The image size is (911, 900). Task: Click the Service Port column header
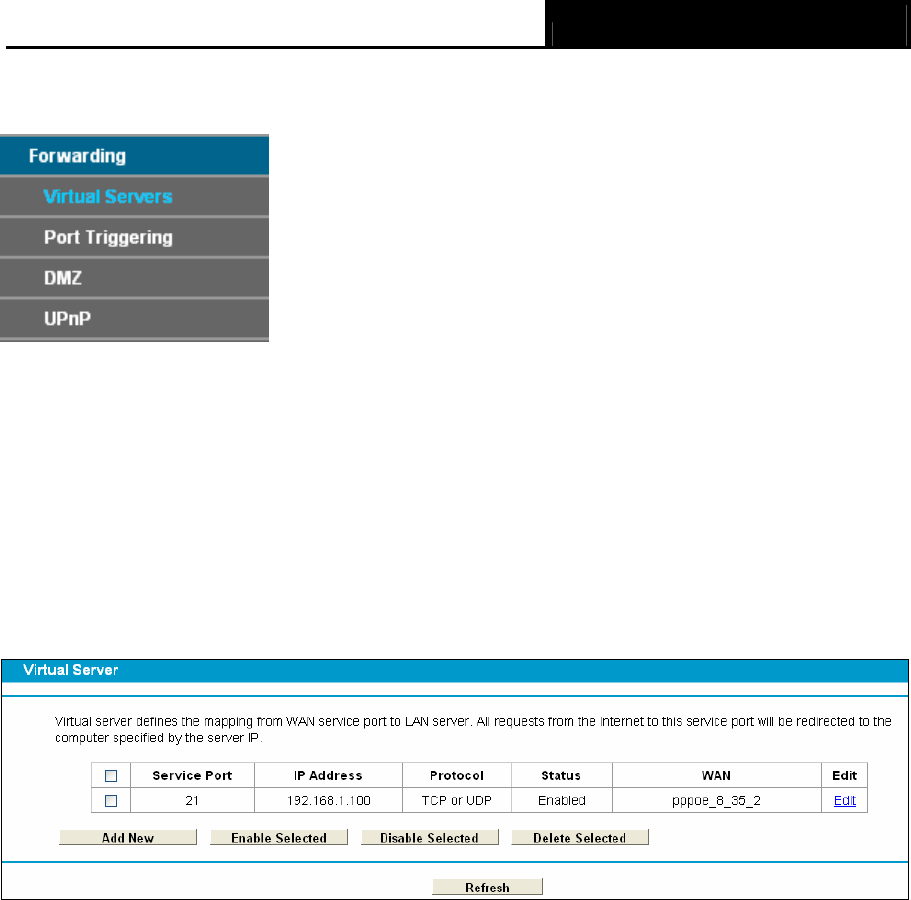click(x=192, y=776)
